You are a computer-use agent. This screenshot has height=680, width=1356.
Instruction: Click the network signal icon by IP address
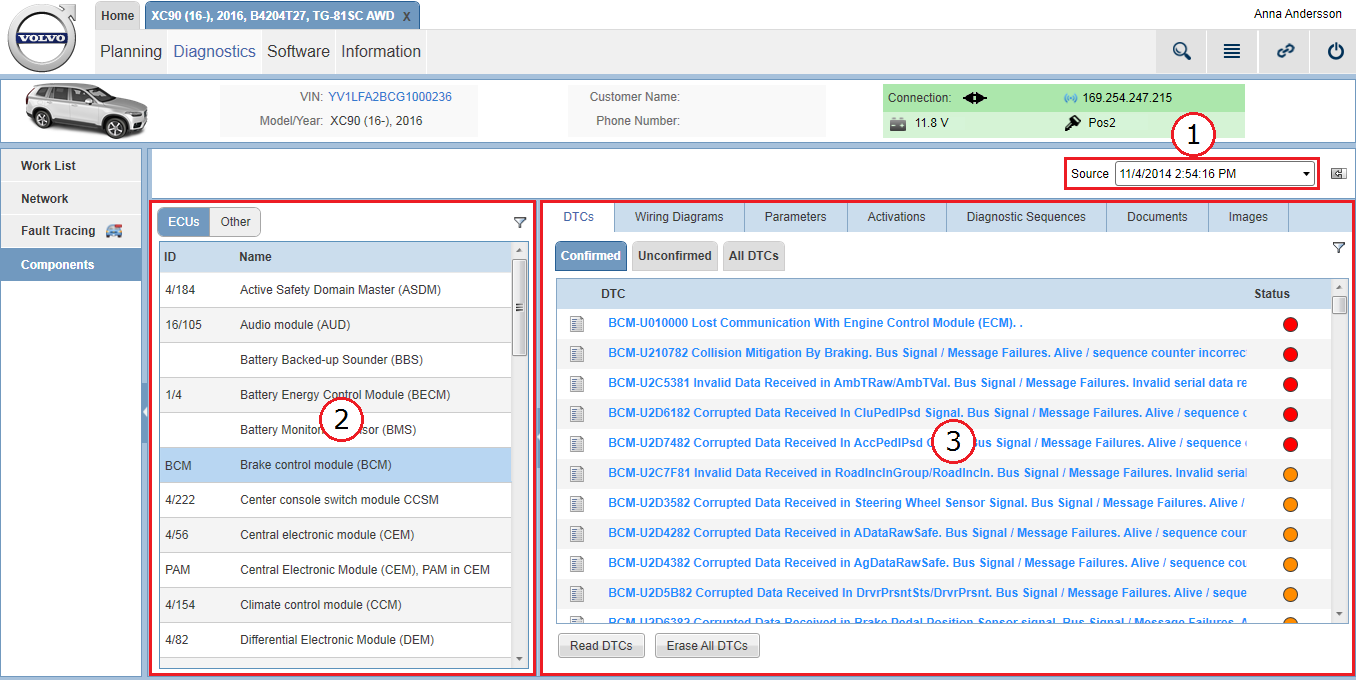tap(1070, 98)
